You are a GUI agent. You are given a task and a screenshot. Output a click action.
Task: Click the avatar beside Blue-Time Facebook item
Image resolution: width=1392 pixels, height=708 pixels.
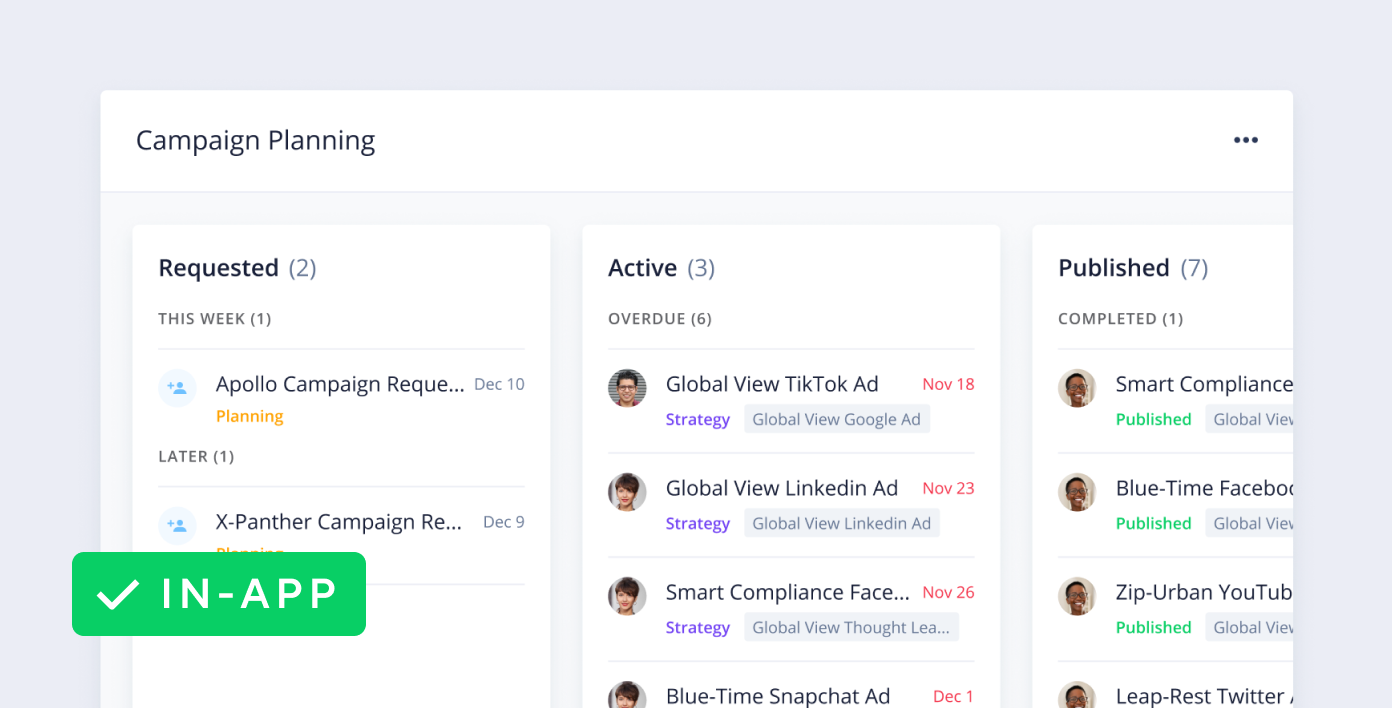1077,492
